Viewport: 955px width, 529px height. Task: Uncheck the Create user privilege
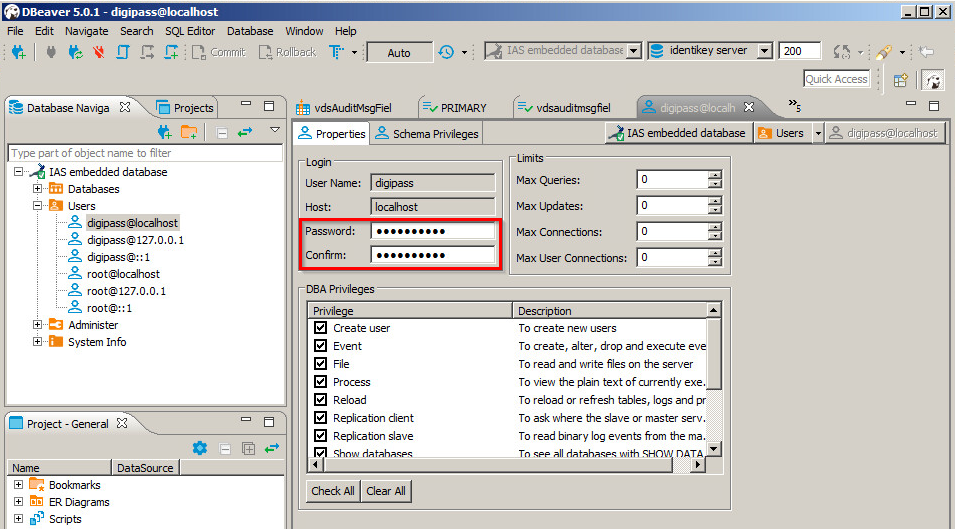pos(320,328)
